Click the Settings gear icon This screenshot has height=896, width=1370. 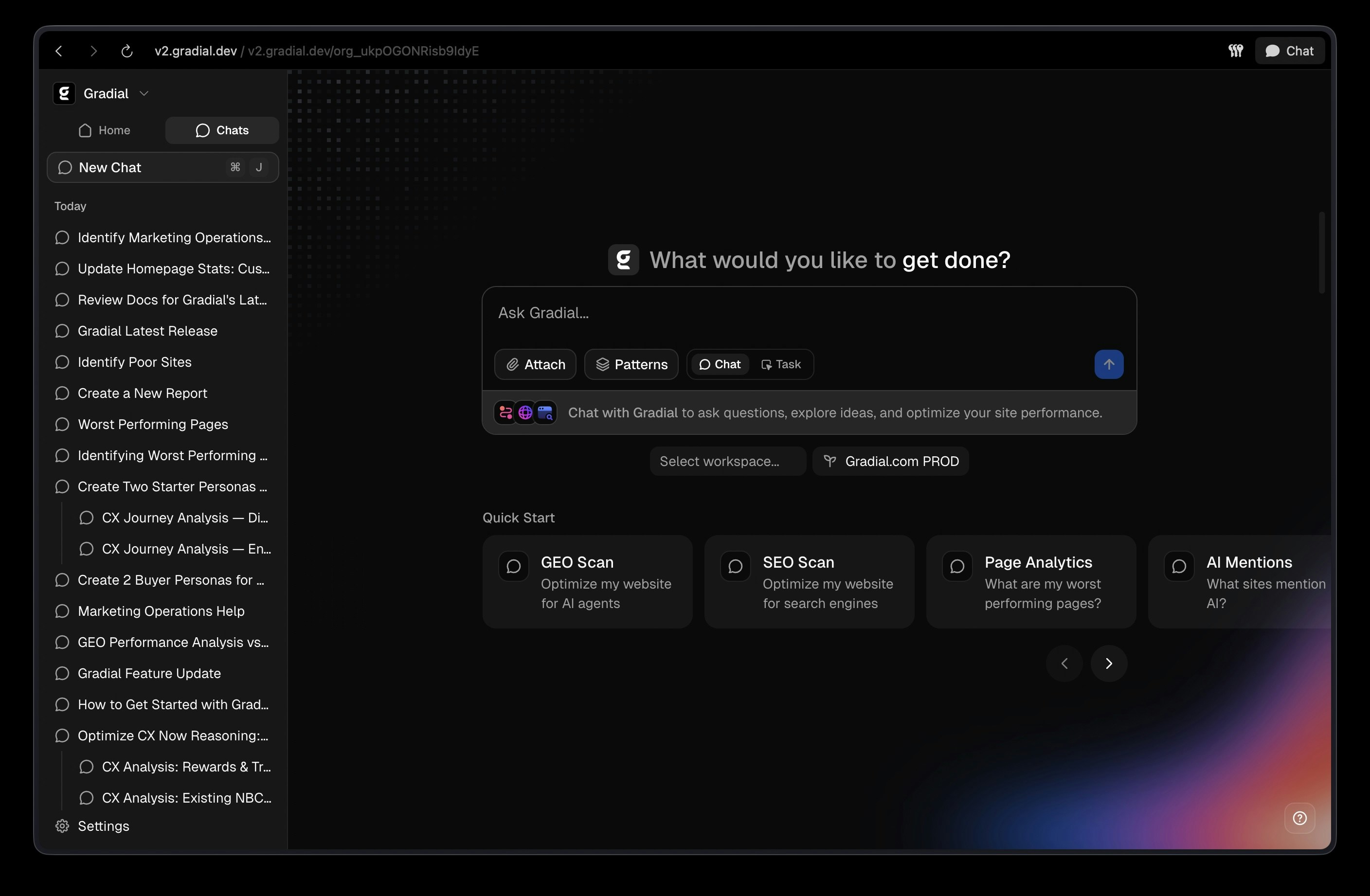click(62, 826)
